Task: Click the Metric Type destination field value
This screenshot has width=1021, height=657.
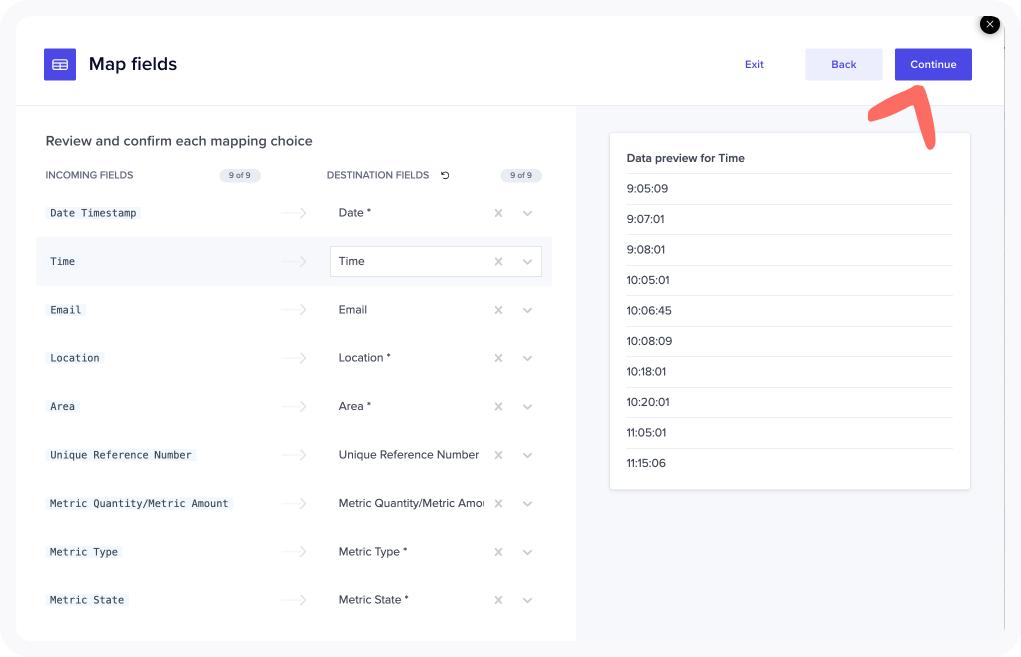Action: 373,552
